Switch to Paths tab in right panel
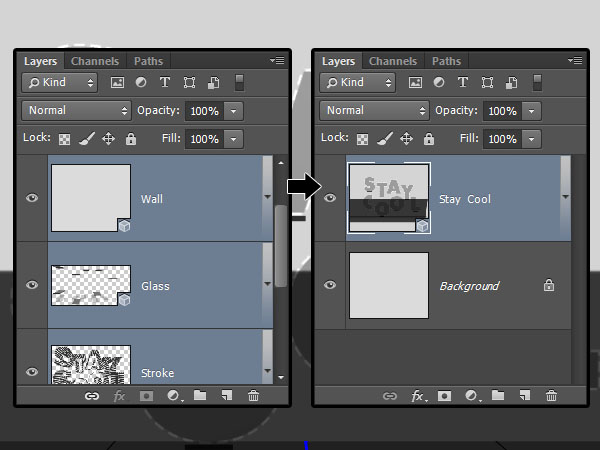Image resolution: width=600 pixels, height=450 pixels. click(447, 61)
